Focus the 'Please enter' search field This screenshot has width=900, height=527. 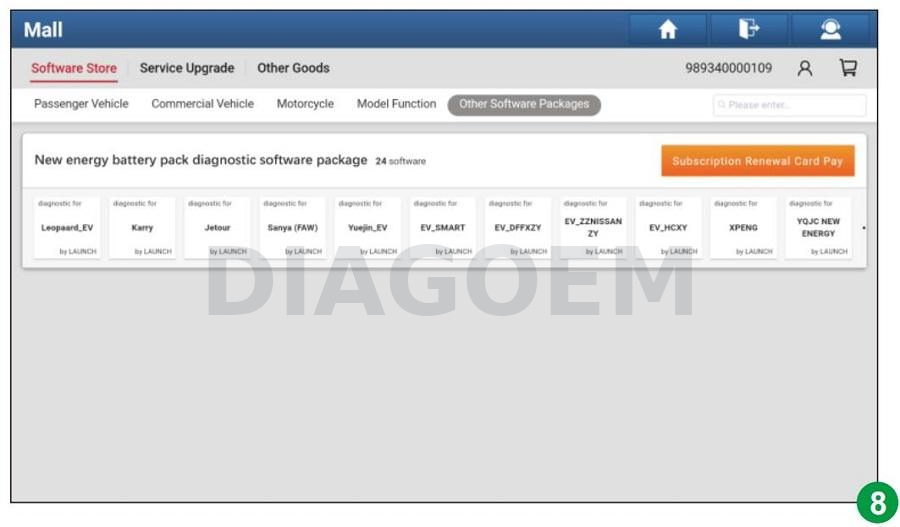coord(789,105)
